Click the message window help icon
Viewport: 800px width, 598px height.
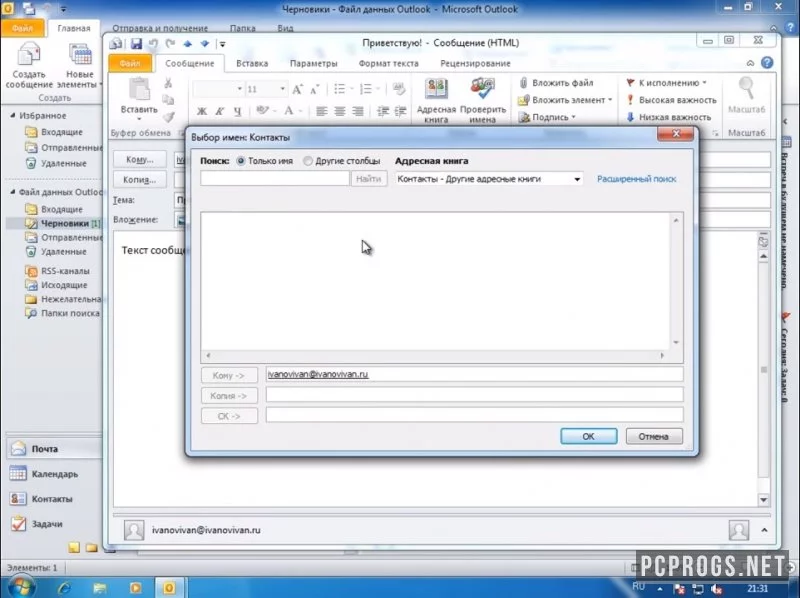(x=767, y=63)
